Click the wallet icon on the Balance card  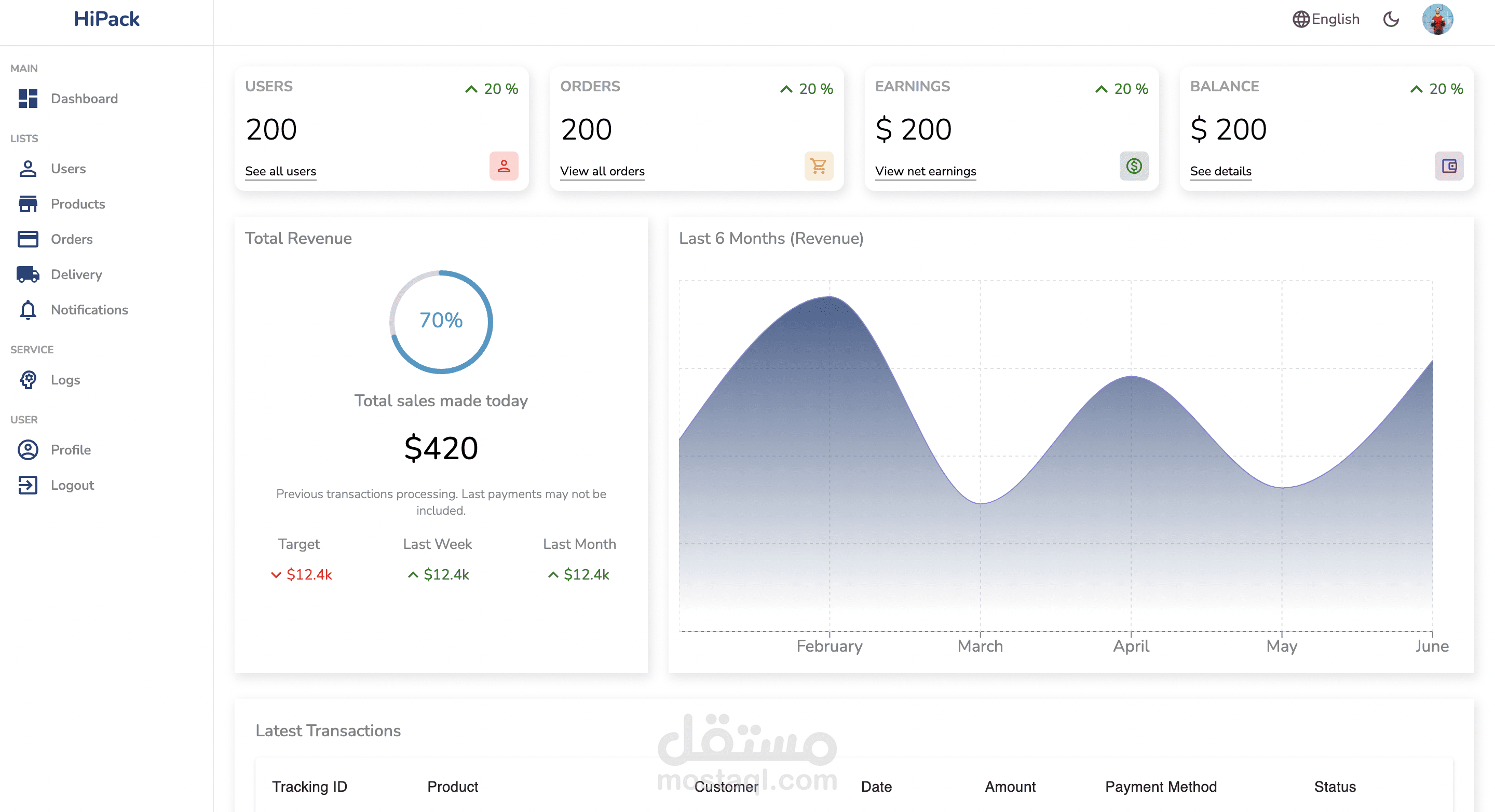[x=1449, y=167]
